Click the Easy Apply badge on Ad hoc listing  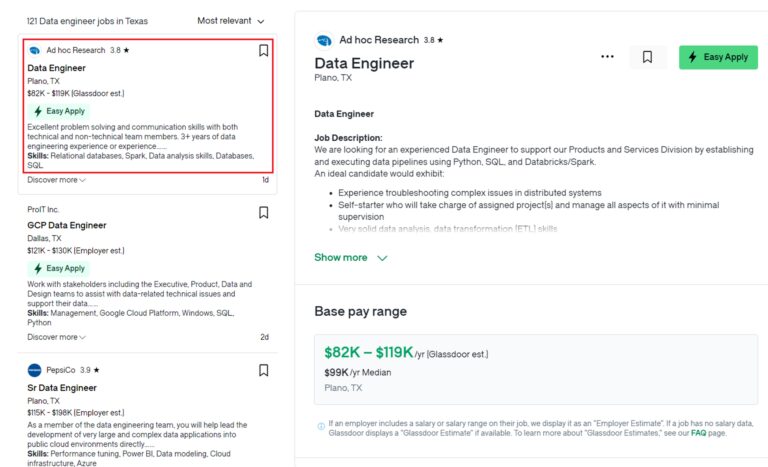[x=59, y=111]
